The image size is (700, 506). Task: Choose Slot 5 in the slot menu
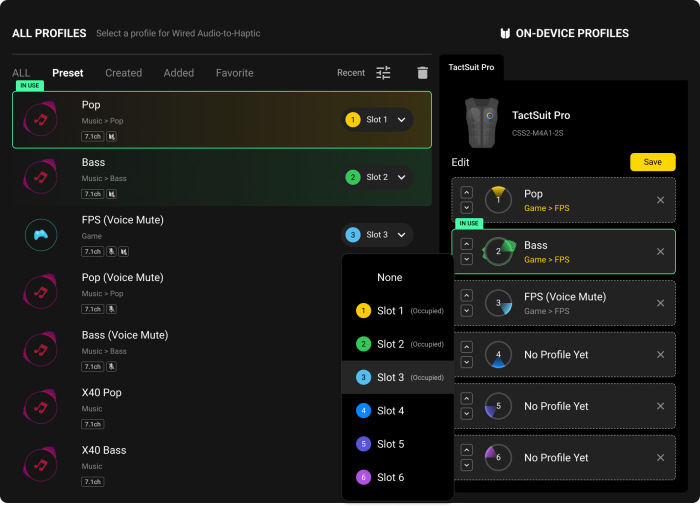pos(397,444)
